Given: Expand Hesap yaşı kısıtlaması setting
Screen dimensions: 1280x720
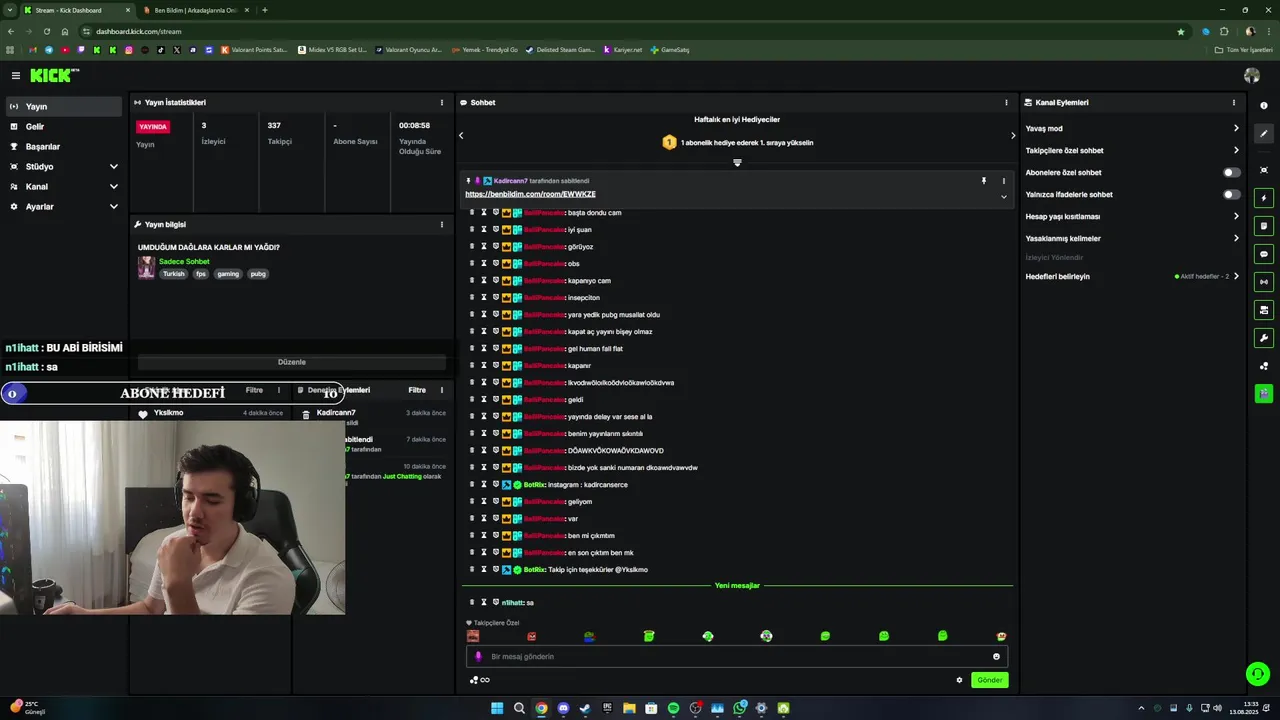Looking at the screenshot, I should [1236, 216].
